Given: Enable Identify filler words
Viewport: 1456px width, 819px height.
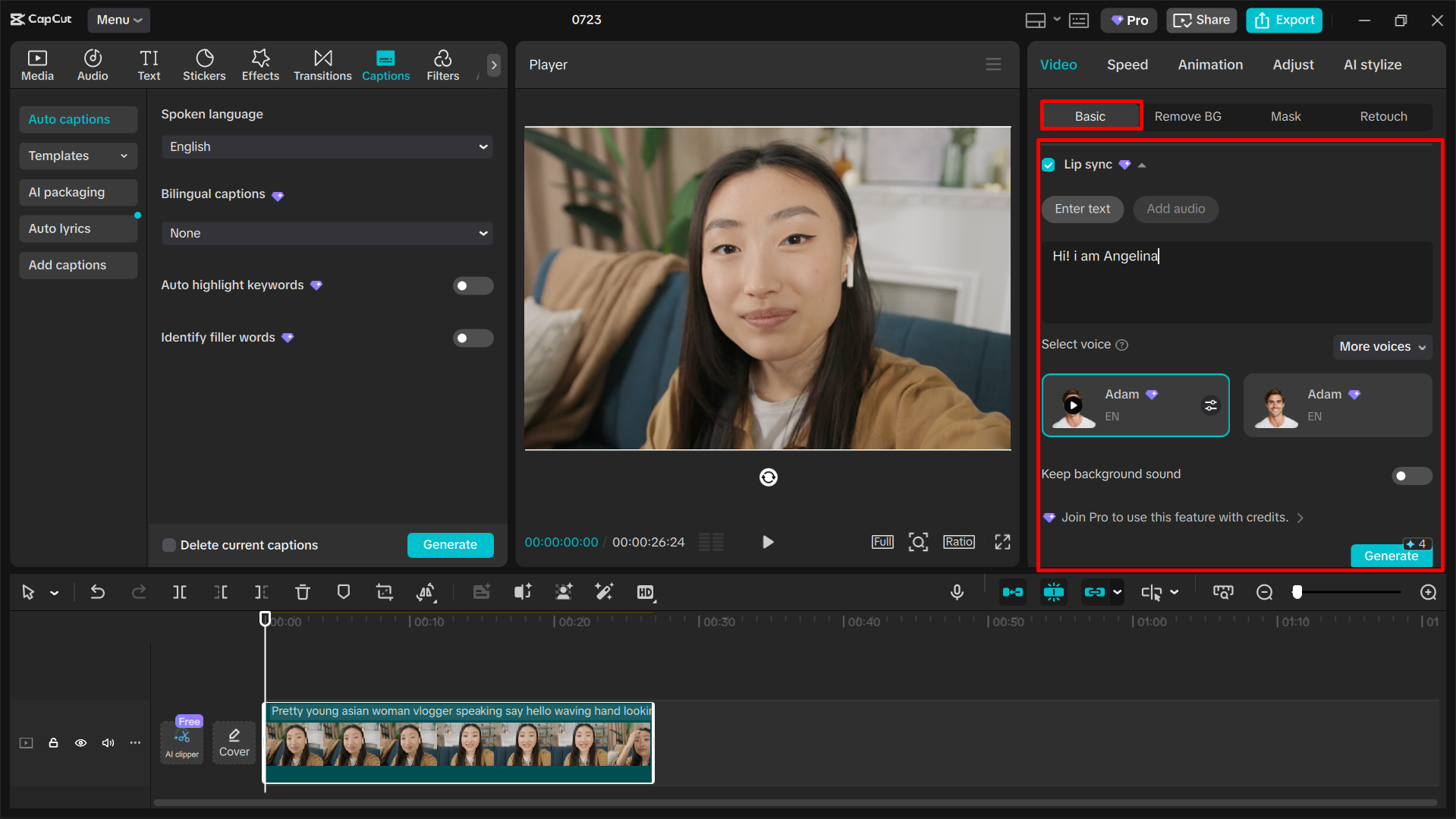Looking at the screenshot, I should coord(473,338).
